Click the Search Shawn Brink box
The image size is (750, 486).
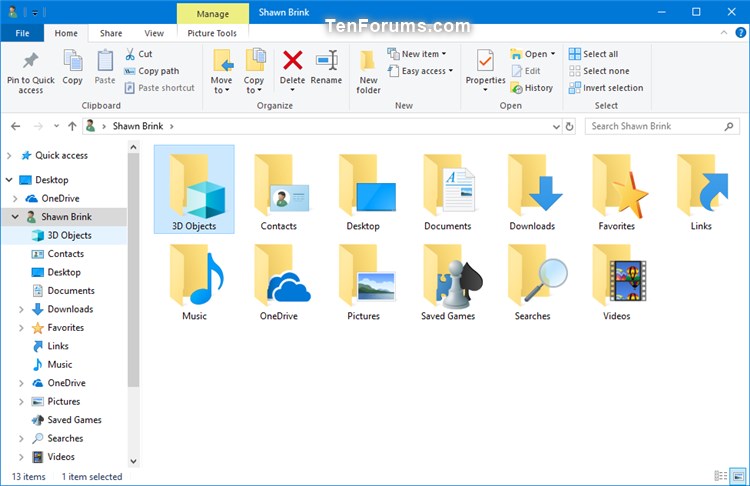click(662, 126)
